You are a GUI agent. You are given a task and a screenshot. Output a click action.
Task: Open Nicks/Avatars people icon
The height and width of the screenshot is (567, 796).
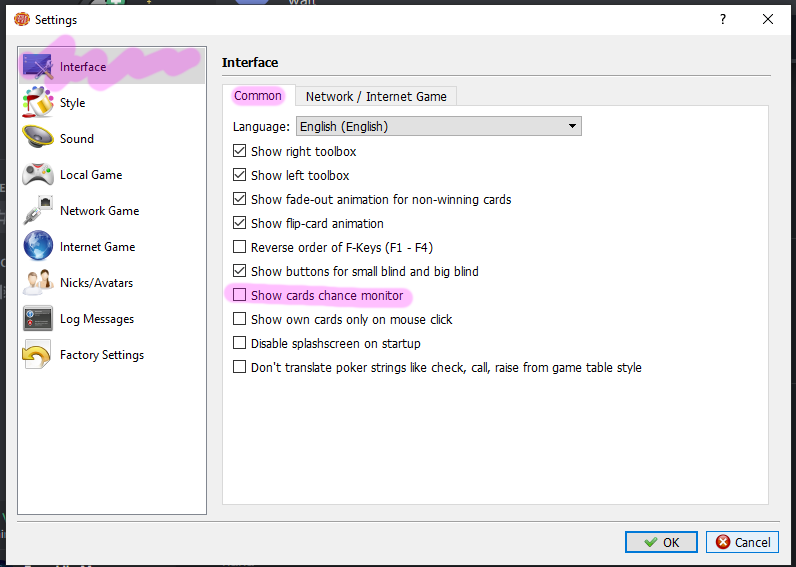point(39,283)
